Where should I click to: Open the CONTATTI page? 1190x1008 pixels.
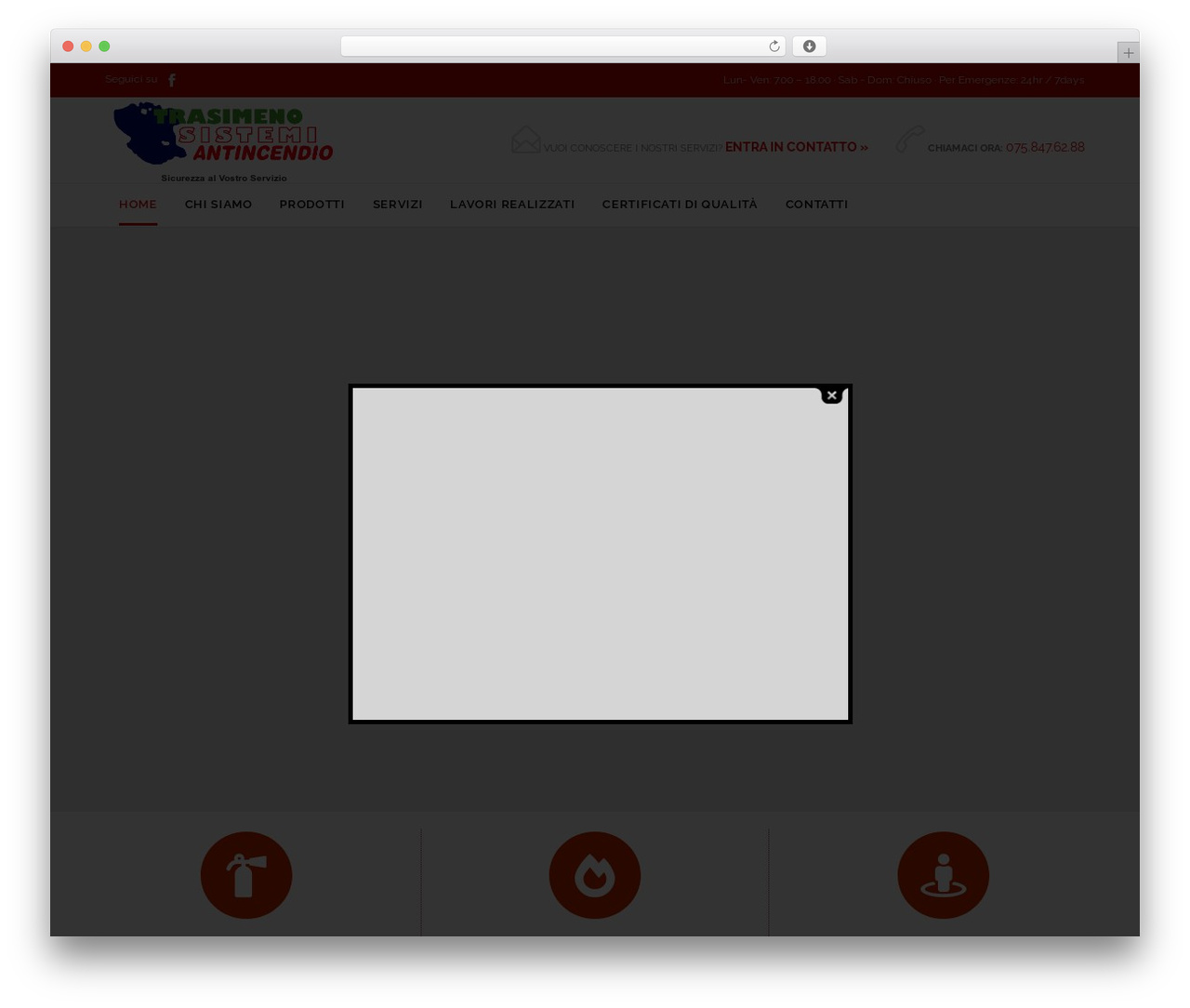tap(816, 205)
